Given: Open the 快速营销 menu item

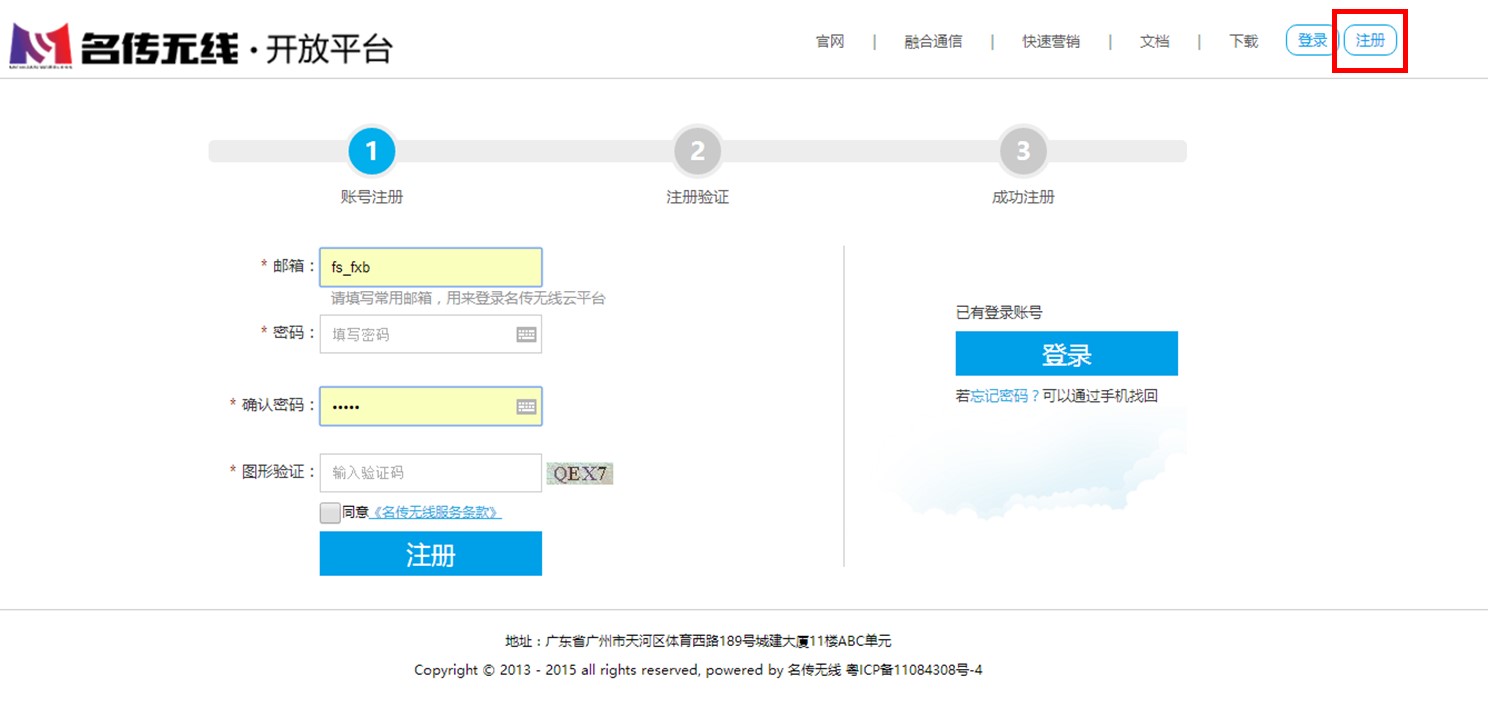Looking at the screenshot, I should click(1050, 42).
